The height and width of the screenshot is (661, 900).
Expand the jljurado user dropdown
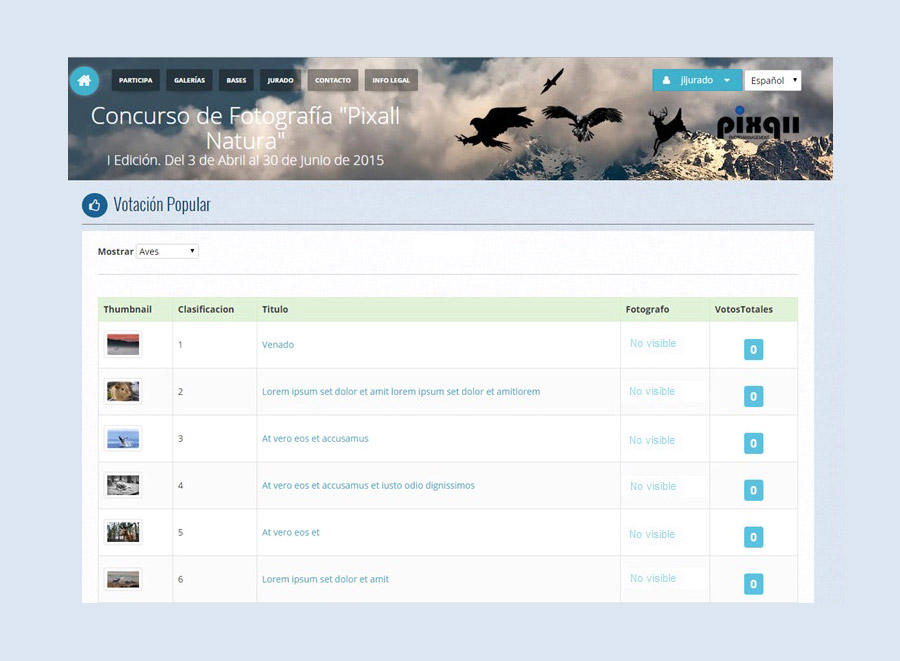click(697, 80)
